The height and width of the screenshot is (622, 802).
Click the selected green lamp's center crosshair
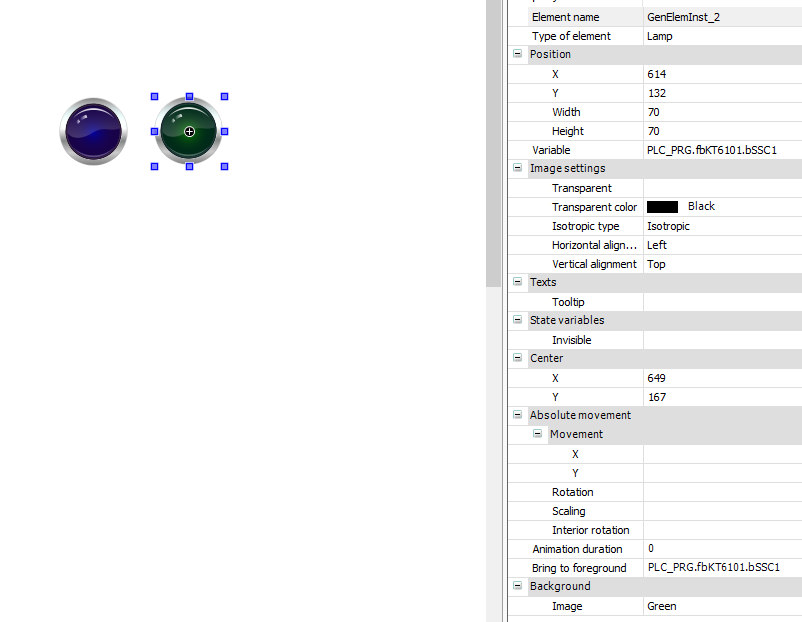pos(189,132)
